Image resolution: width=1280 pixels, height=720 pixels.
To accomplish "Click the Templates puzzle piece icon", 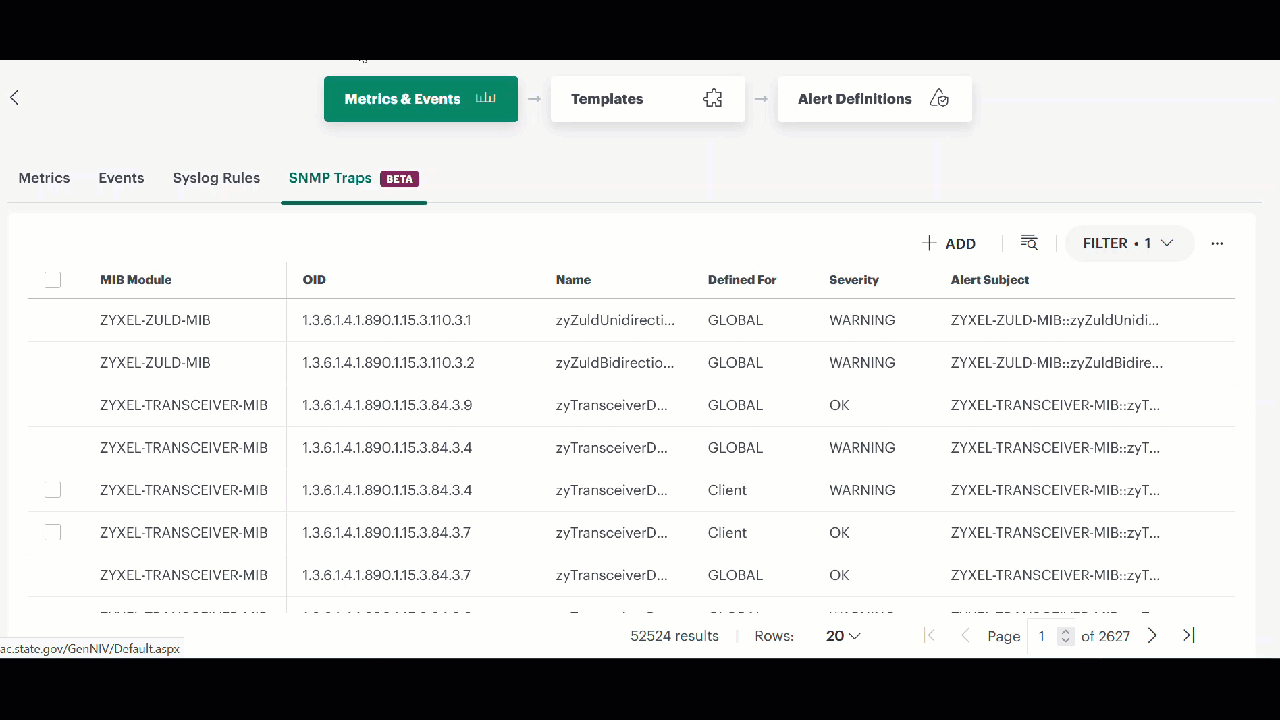I will coord(712,99).
